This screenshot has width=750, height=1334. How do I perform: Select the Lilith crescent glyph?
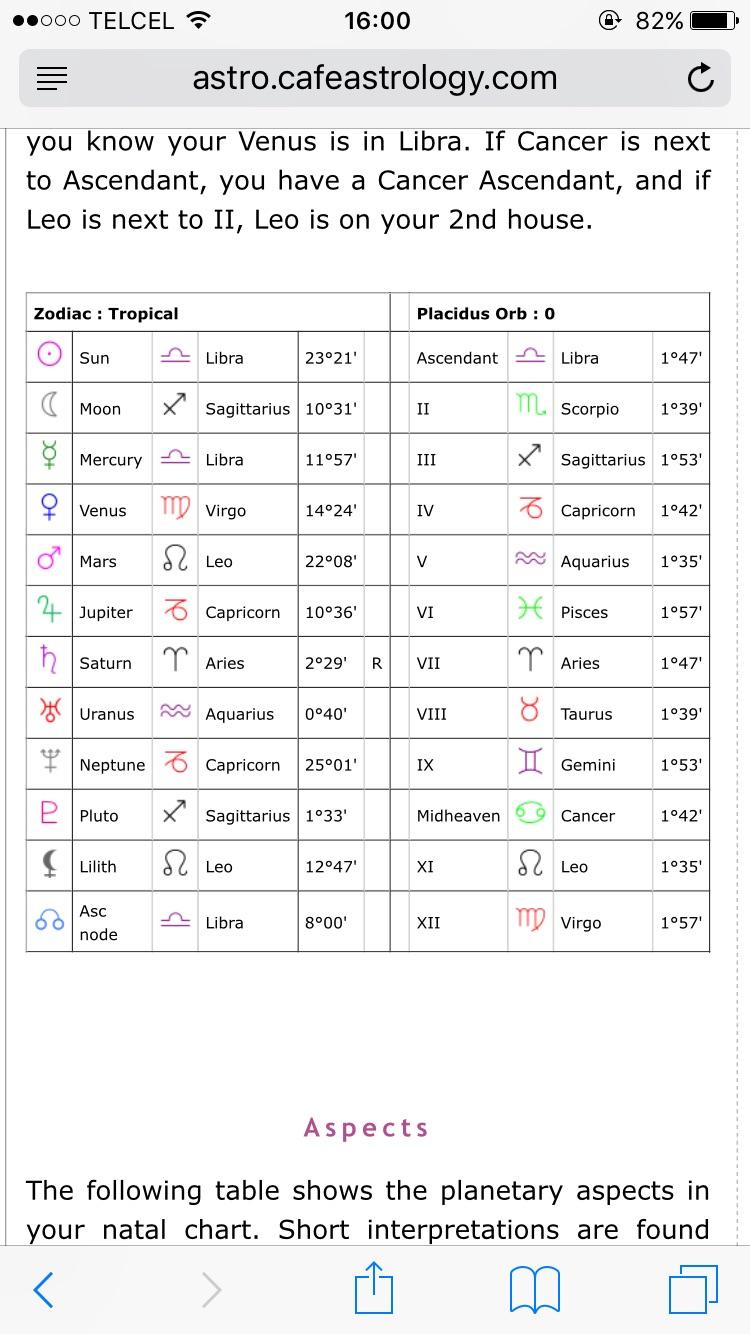pos(49,865)
